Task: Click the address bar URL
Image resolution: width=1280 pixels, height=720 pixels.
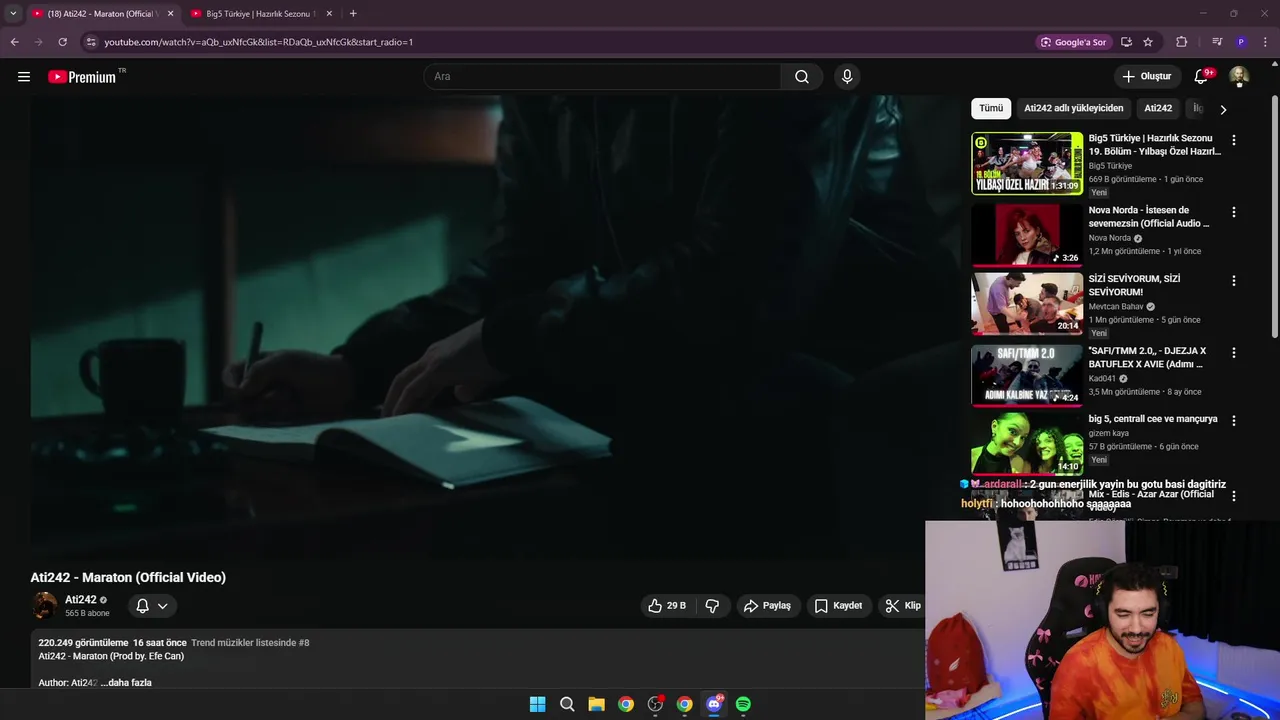Action: [259, 42]
